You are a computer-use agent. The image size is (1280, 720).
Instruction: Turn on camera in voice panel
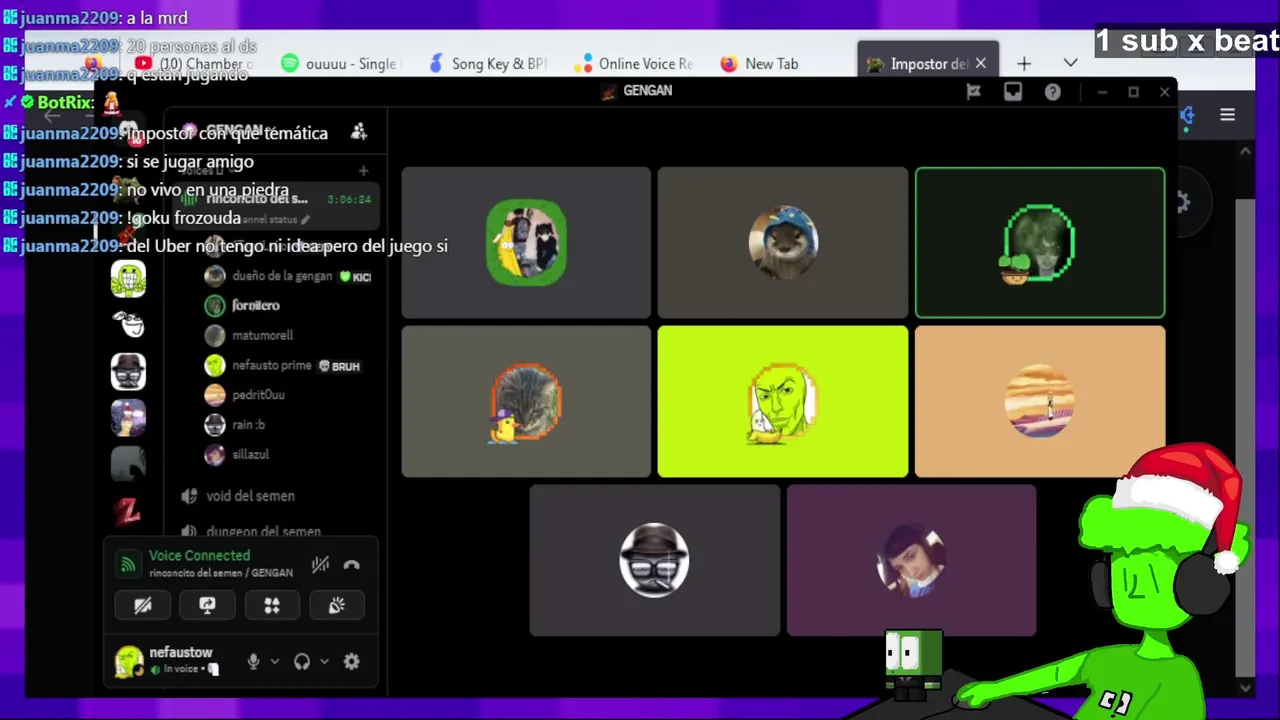(143, 605)
